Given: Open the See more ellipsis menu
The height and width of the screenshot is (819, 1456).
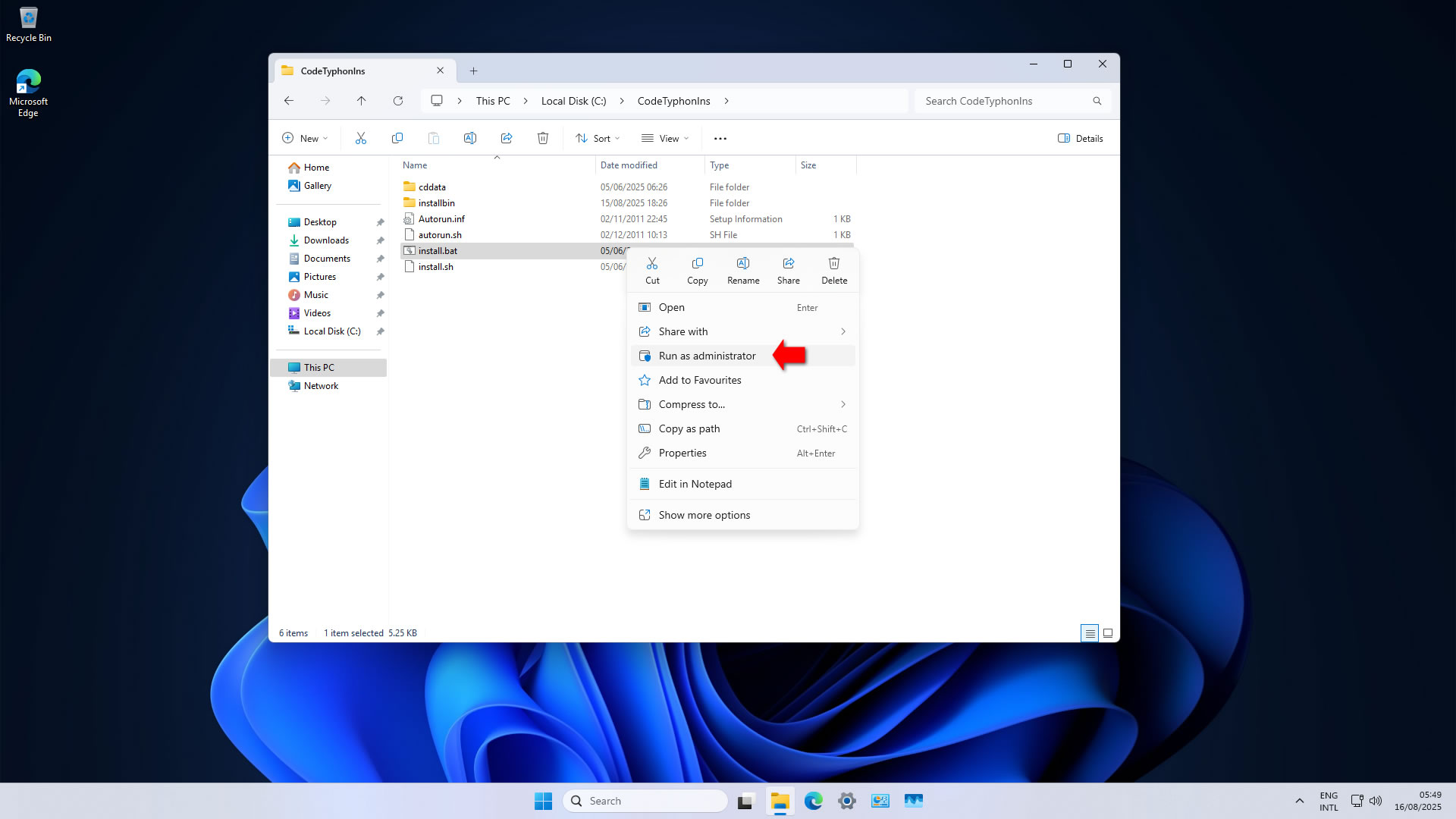Looking at the screenshot, I should [x=720, y=138].
